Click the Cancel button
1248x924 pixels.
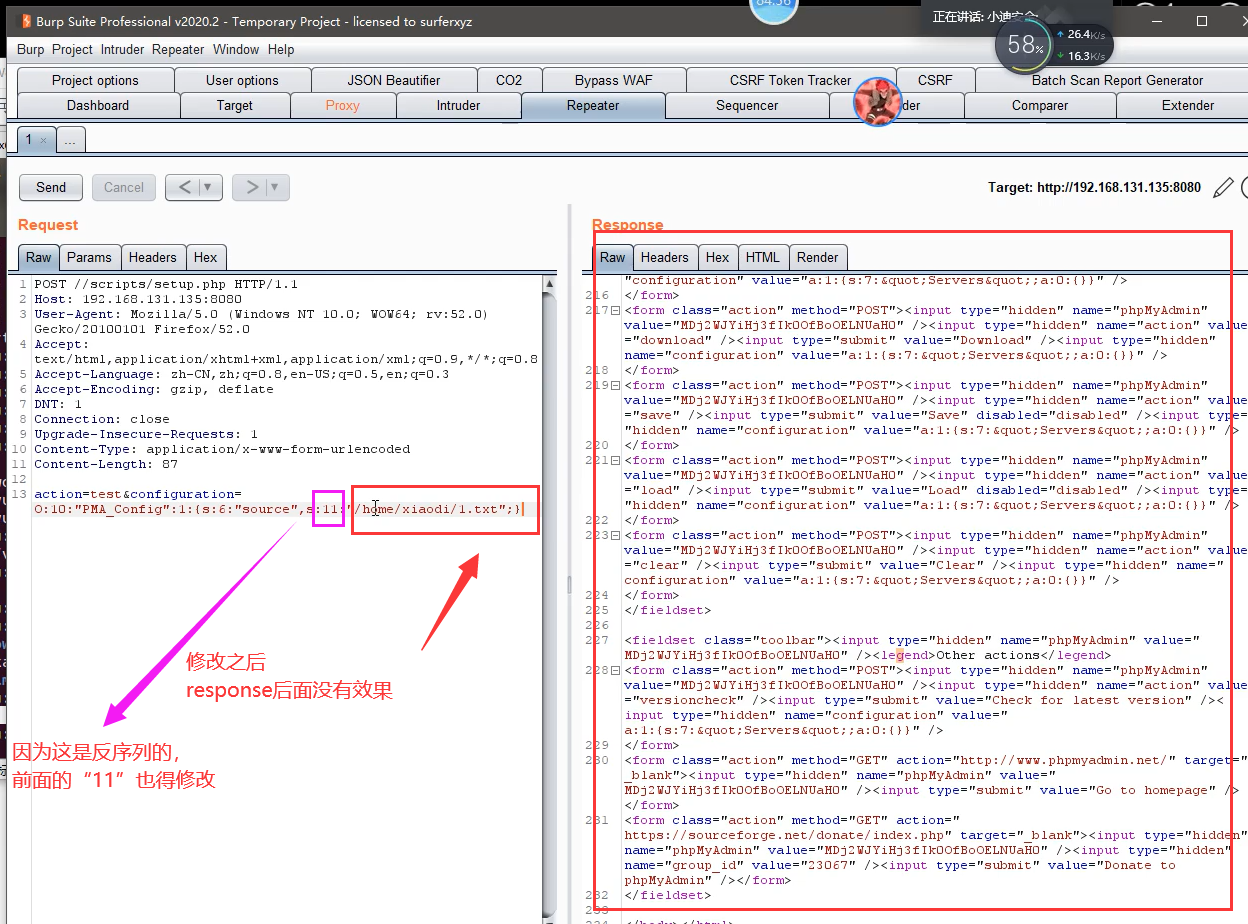click(124, 187)
